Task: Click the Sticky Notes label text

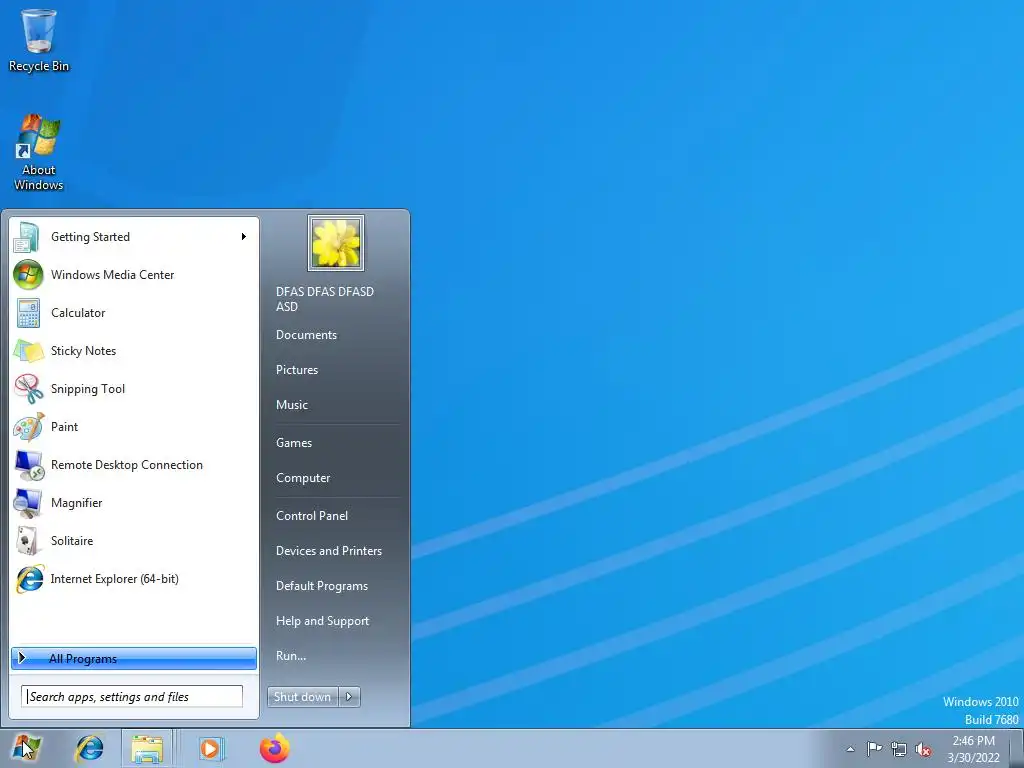Action: pyautogui.click(x=84, y=351)
